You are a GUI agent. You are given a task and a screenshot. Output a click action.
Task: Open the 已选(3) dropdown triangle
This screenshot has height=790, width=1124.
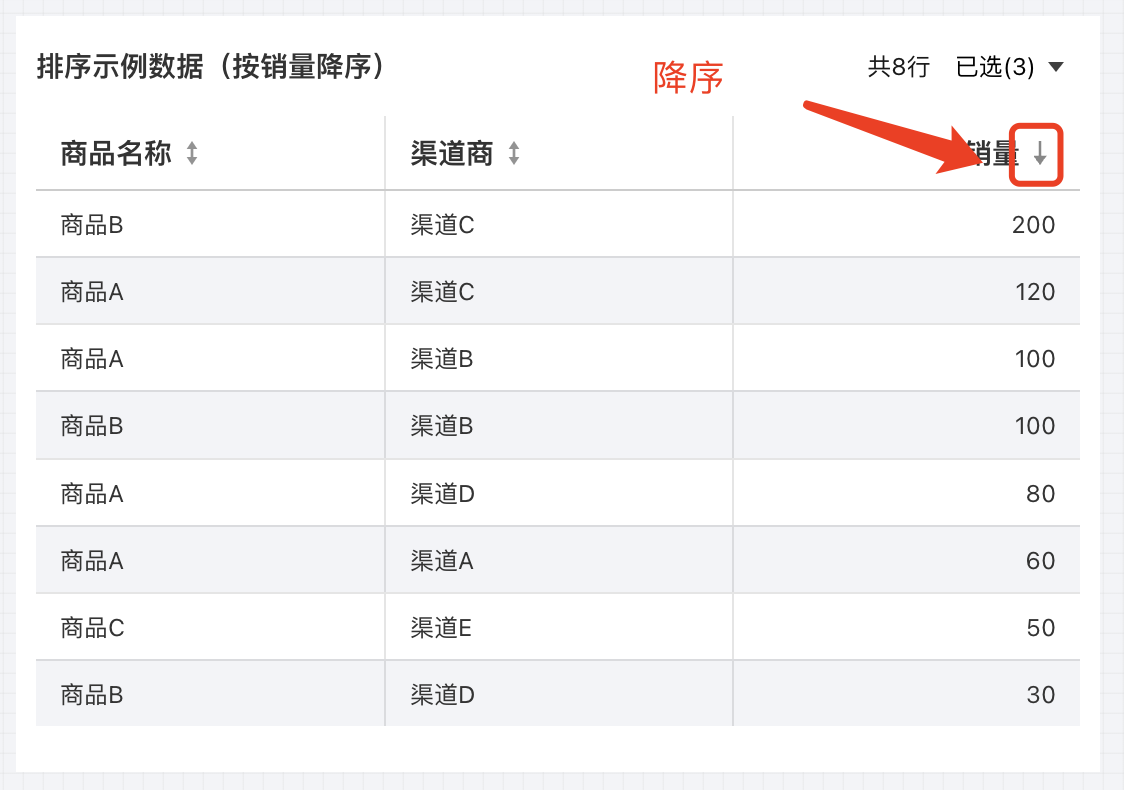click(1055, 67)
